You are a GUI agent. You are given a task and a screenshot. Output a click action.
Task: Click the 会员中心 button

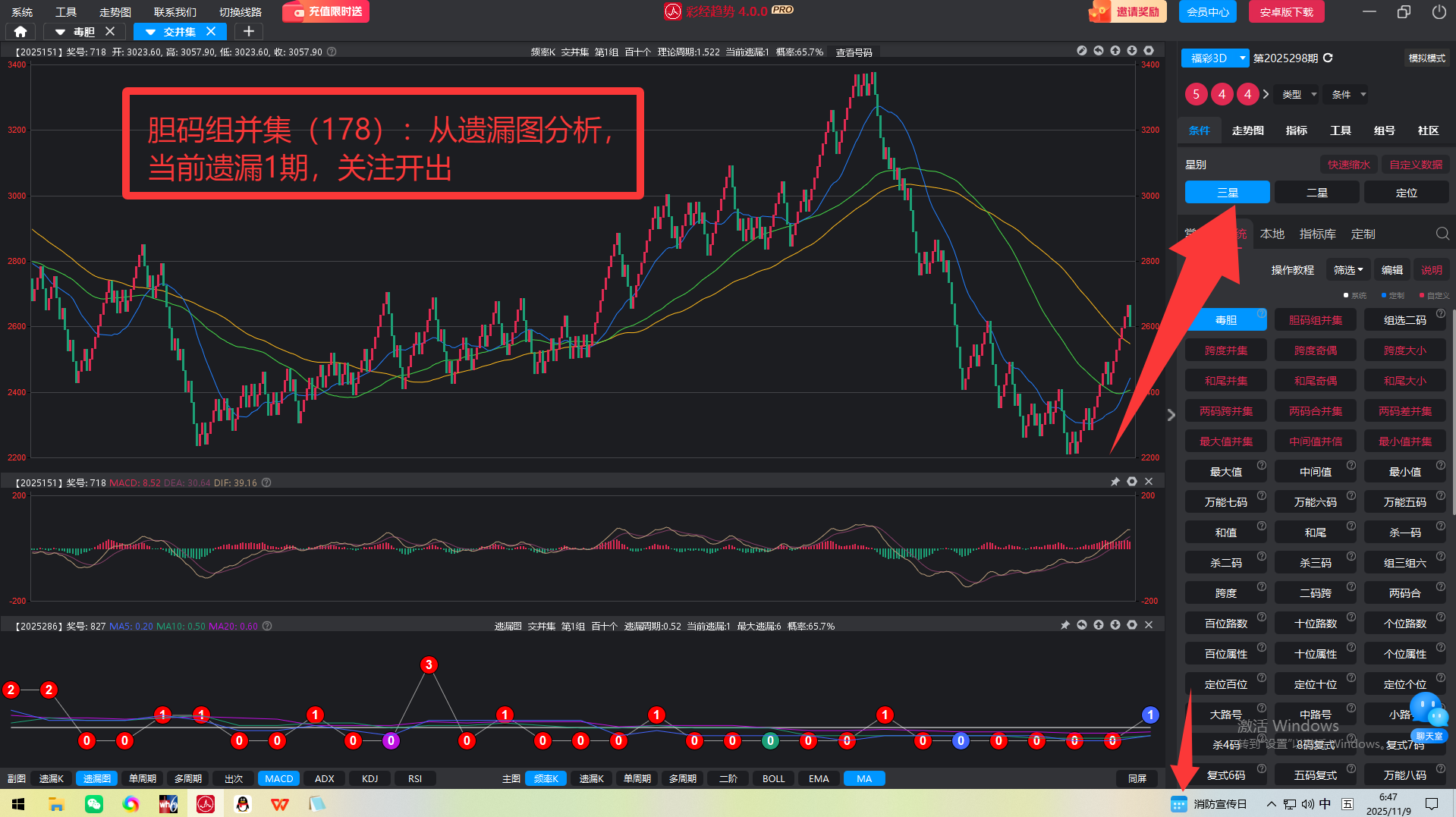coord(1207,11)
